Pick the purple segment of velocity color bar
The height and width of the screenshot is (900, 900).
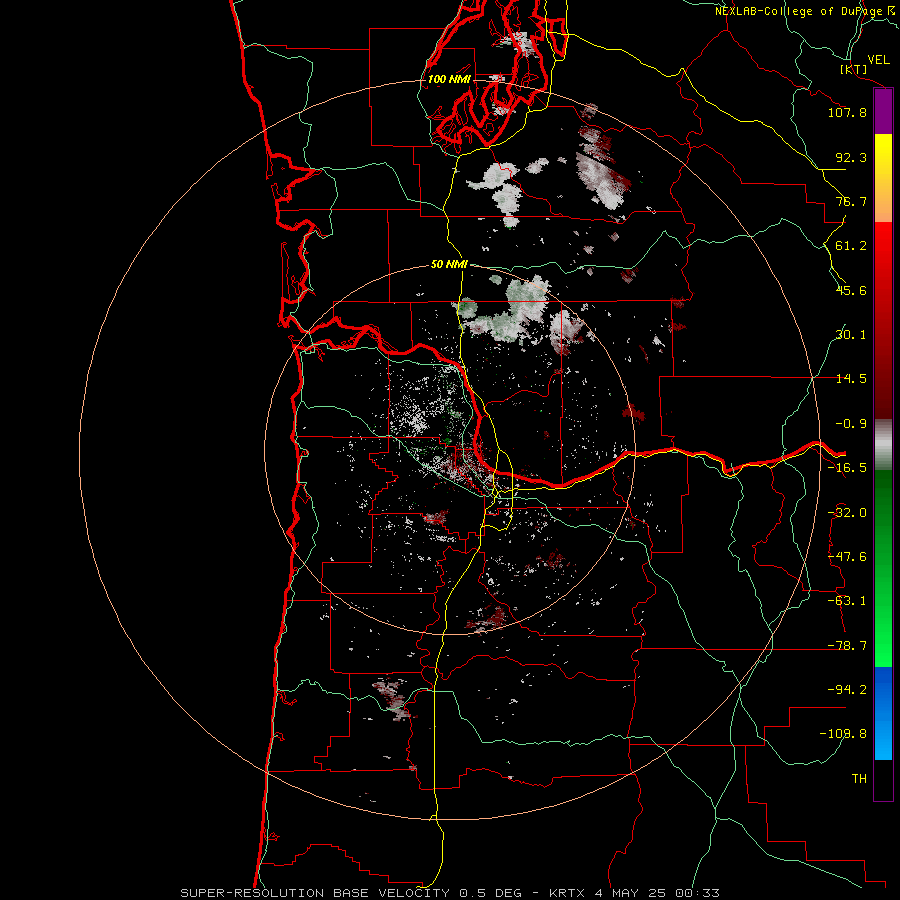pos(883,111)
